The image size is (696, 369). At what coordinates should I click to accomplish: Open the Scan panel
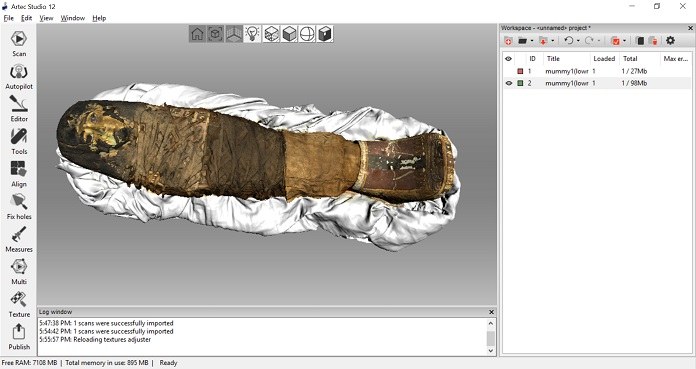19,44
